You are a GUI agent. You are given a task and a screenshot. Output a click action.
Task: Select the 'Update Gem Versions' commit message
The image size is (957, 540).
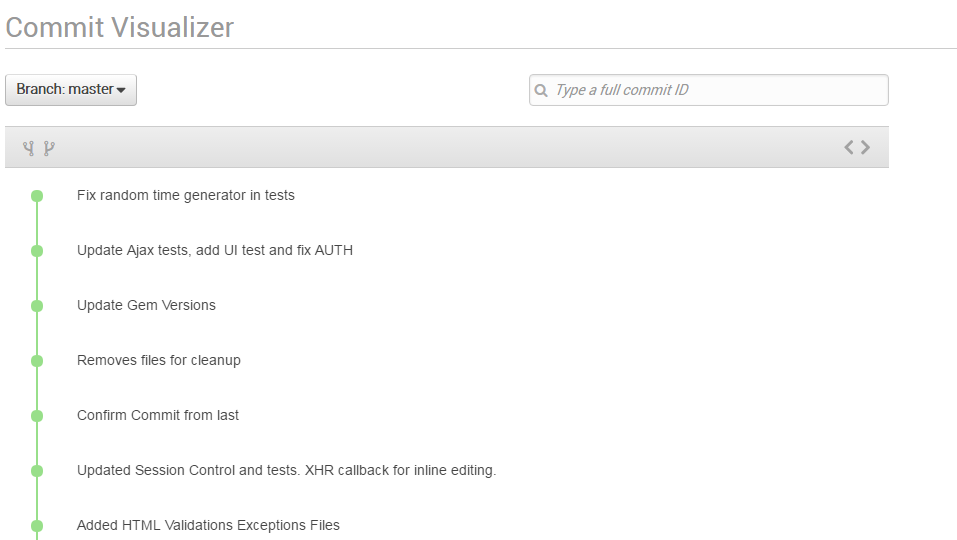146,305
